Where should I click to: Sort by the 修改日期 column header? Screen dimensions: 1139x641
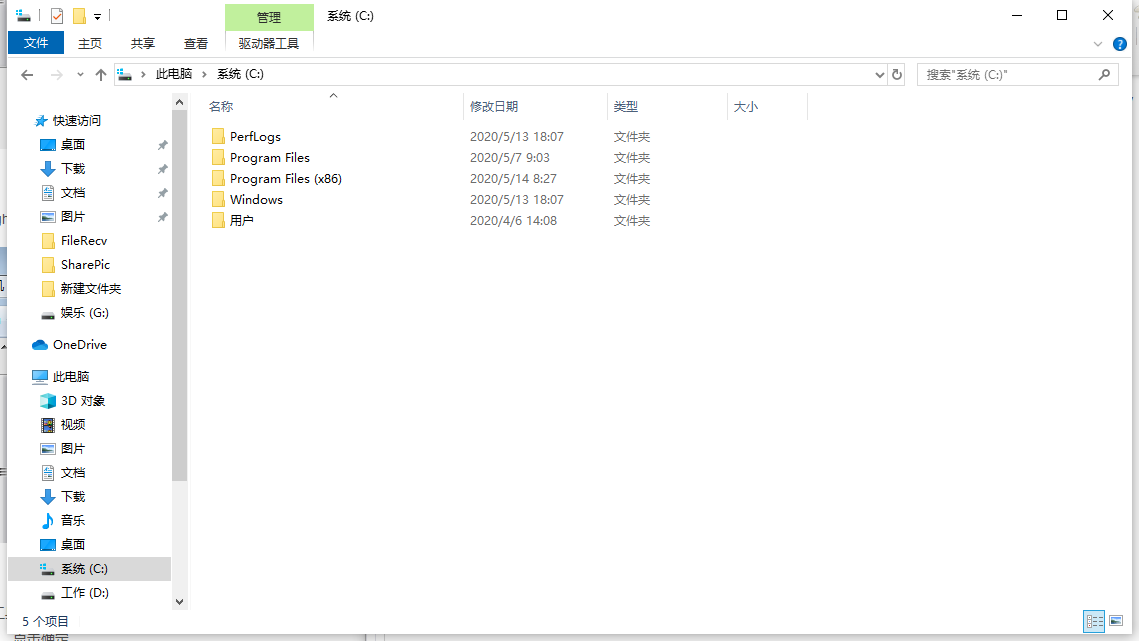494,107
